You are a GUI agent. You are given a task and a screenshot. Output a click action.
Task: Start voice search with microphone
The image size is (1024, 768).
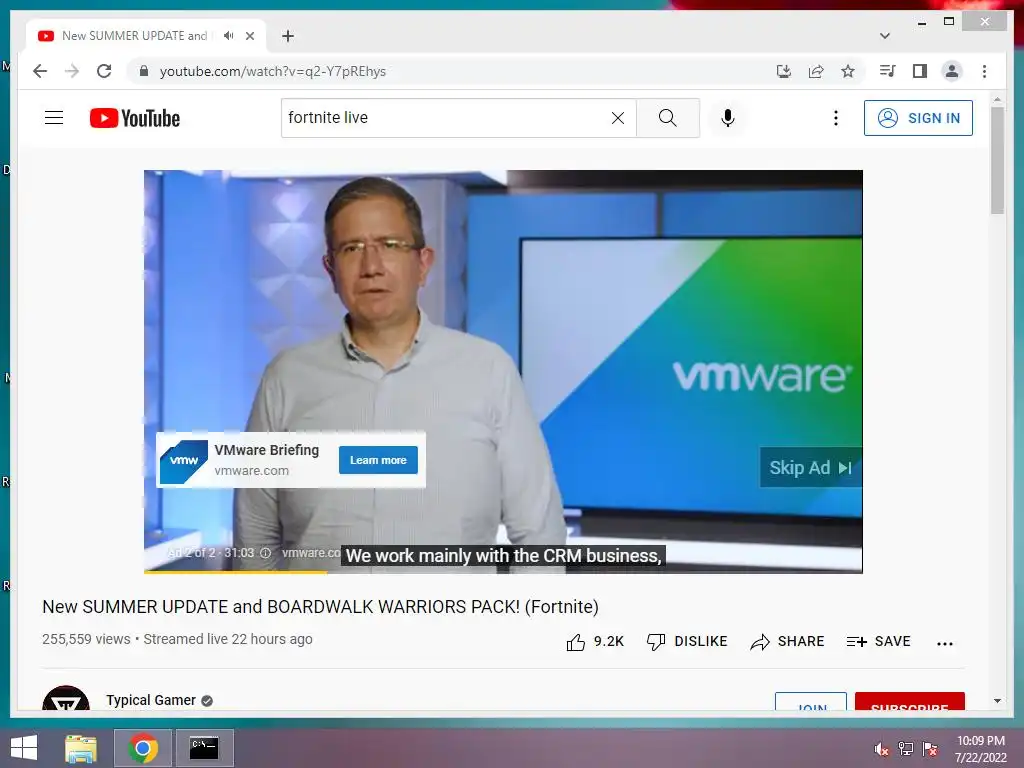coord(728,118)
